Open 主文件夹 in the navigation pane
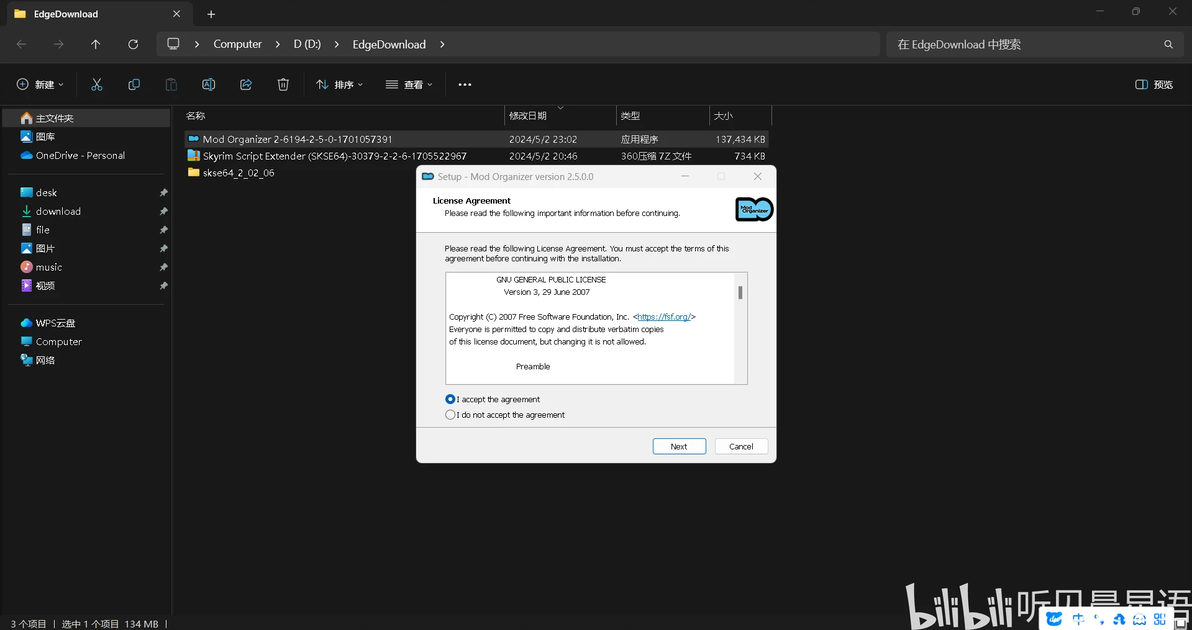The height and width of the screenshot is (630, 1192). click(x=85, y=118)
